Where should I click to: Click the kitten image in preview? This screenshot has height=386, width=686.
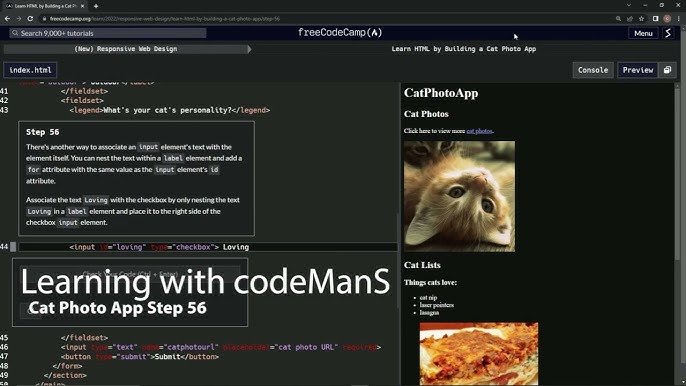[459, 196]
